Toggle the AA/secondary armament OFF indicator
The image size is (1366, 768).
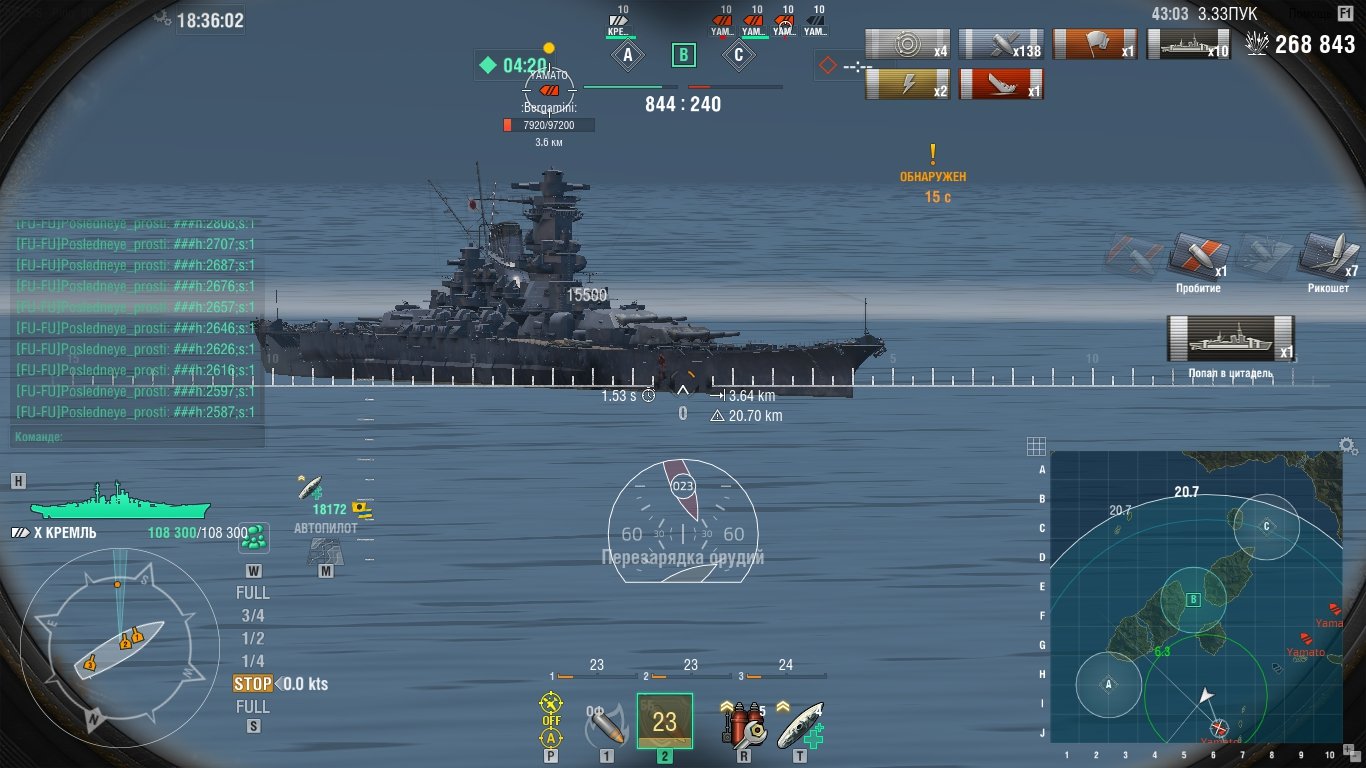[x=551, y=719]
